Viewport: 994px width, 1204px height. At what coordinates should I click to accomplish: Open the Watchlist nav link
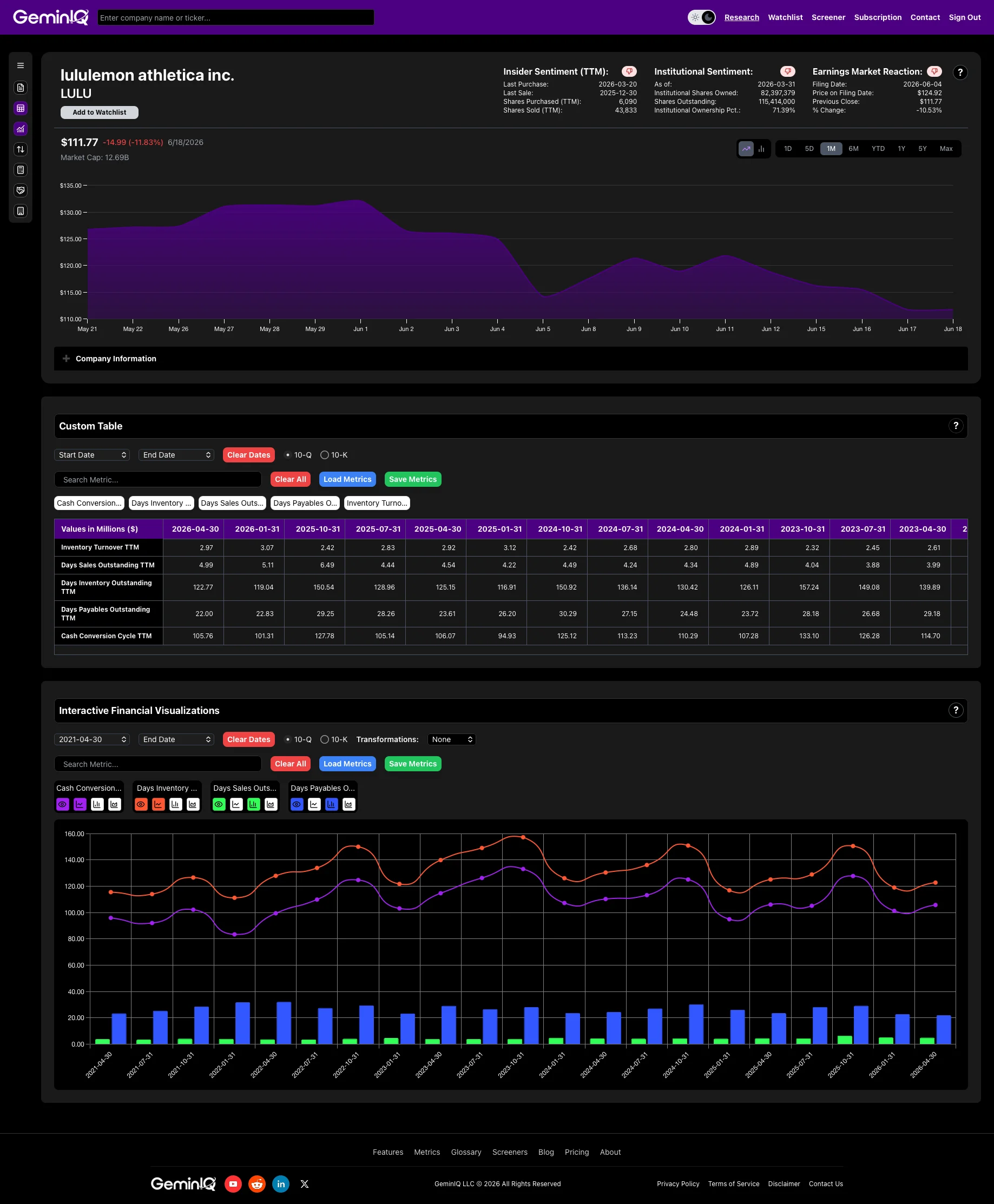point(785,17)
